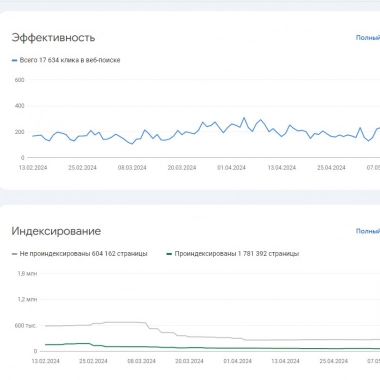Click the Эффективность card heading
The image size is (380, 380).
[x=53, y=38]
